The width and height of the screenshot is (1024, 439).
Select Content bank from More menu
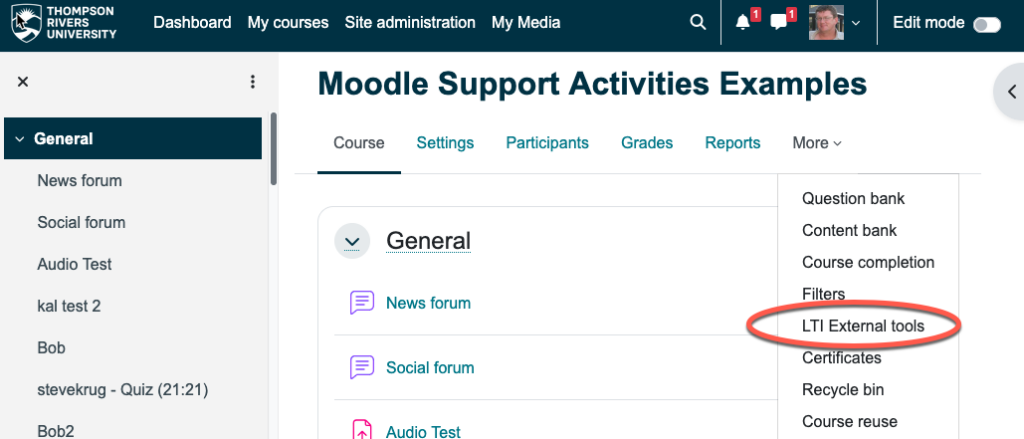(x=850, y=231)
